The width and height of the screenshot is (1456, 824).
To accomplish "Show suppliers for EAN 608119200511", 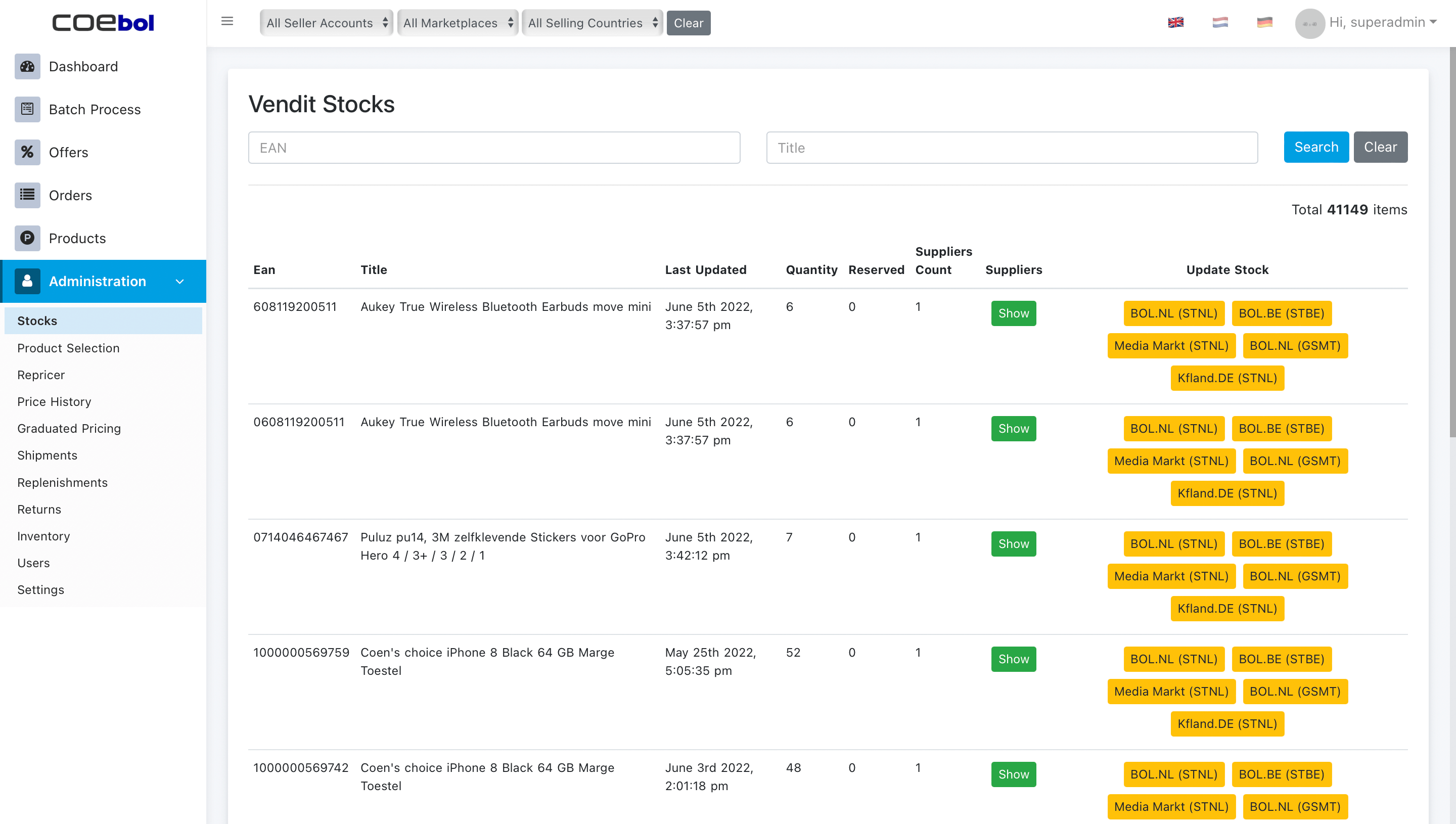I will point(1014,313).
